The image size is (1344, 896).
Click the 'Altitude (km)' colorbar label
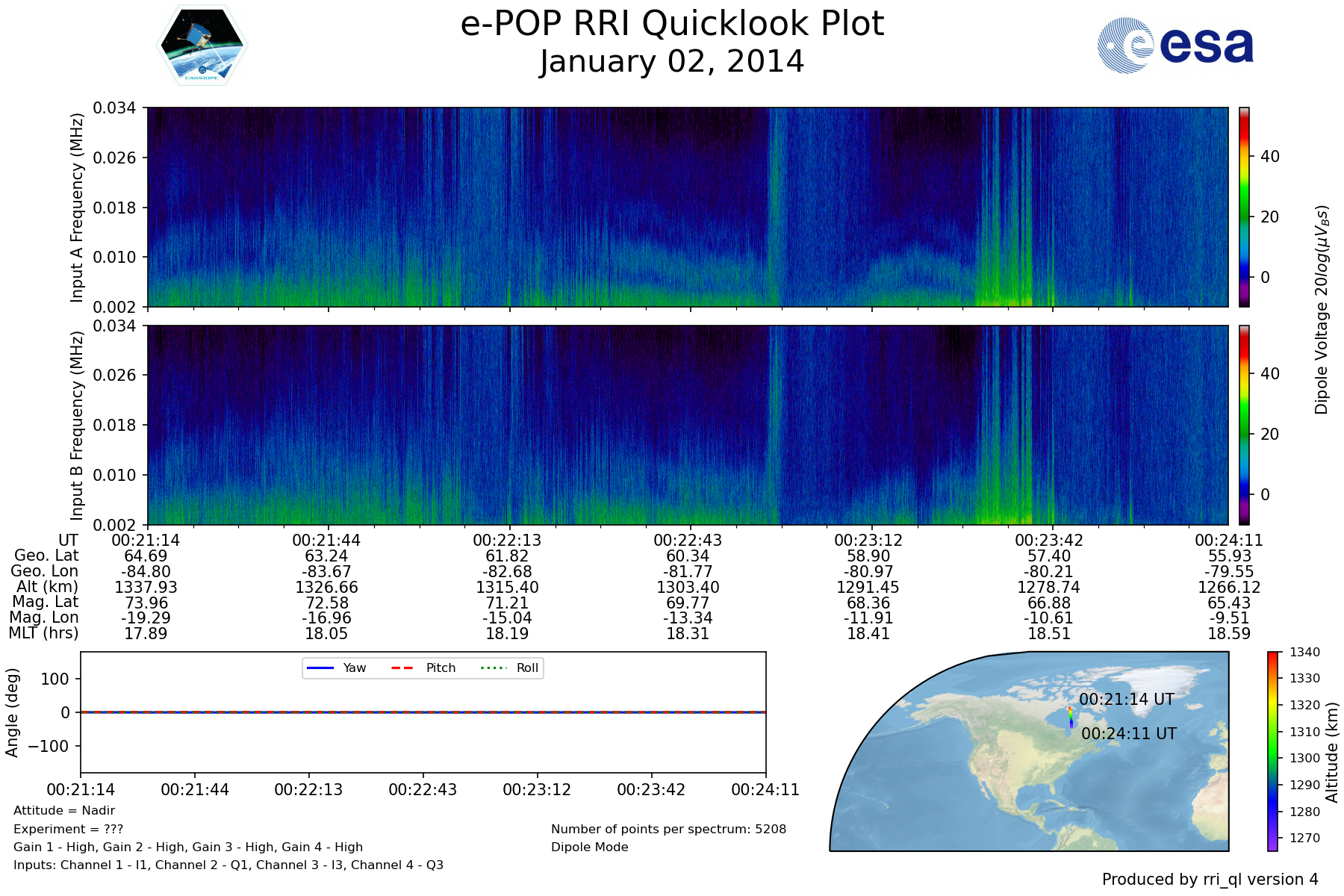point(1332,752)
